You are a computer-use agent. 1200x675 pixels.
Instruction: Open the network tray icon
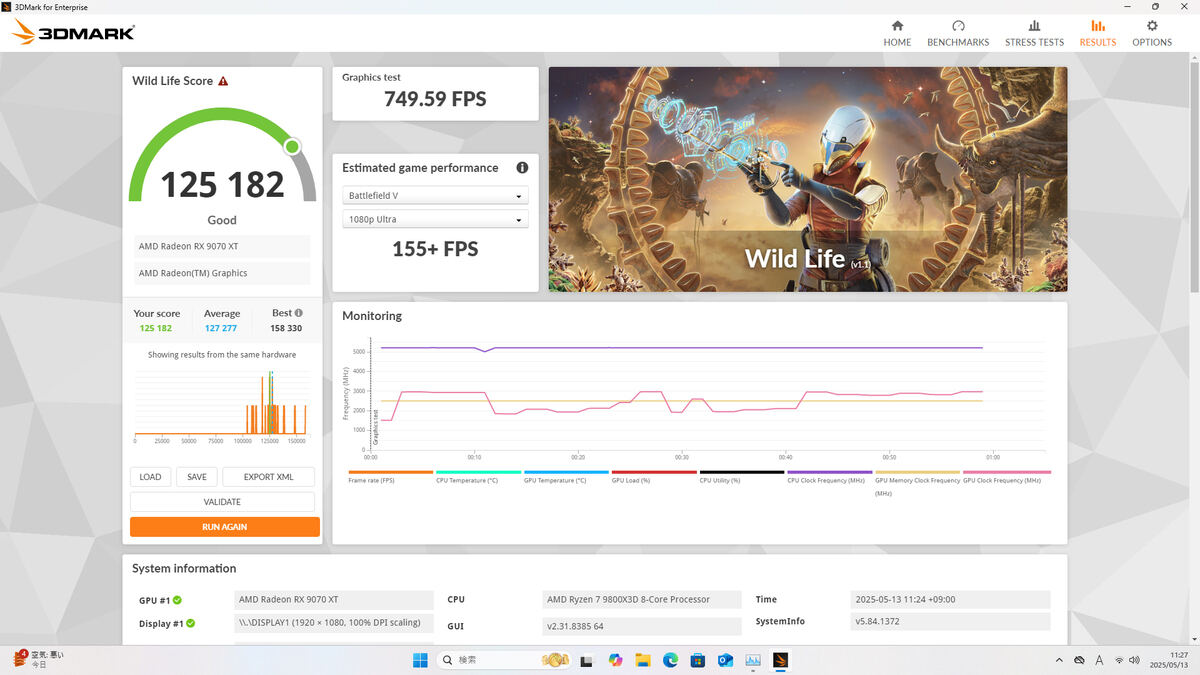[1119, 660]
